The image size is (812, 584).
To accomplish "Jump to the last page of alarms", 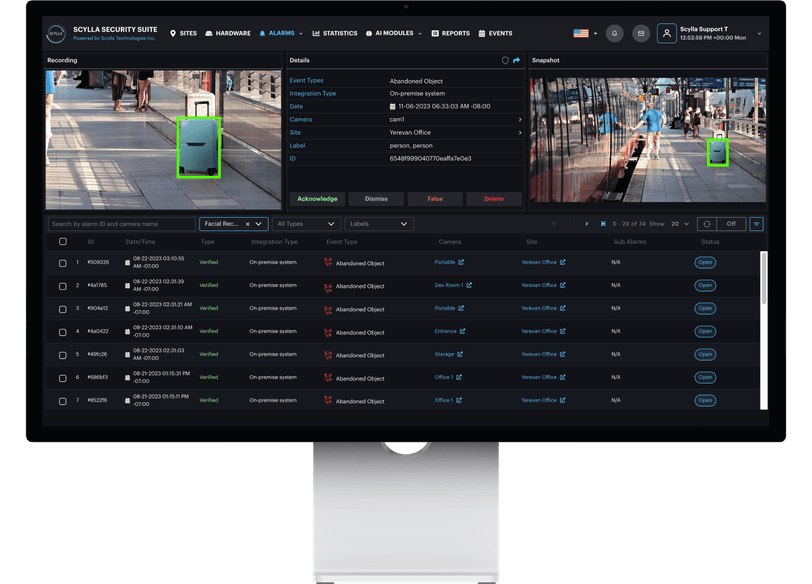I will pos(603,224).
